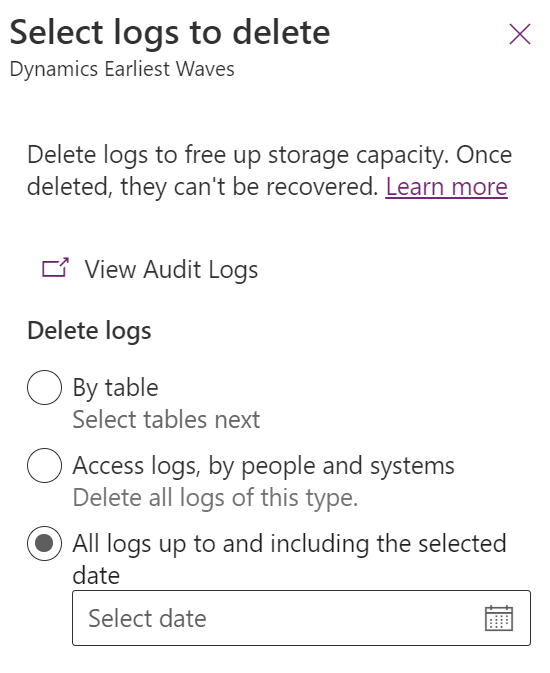
Task: Click the word date under the All logs option
Action: tap(96, 576)
